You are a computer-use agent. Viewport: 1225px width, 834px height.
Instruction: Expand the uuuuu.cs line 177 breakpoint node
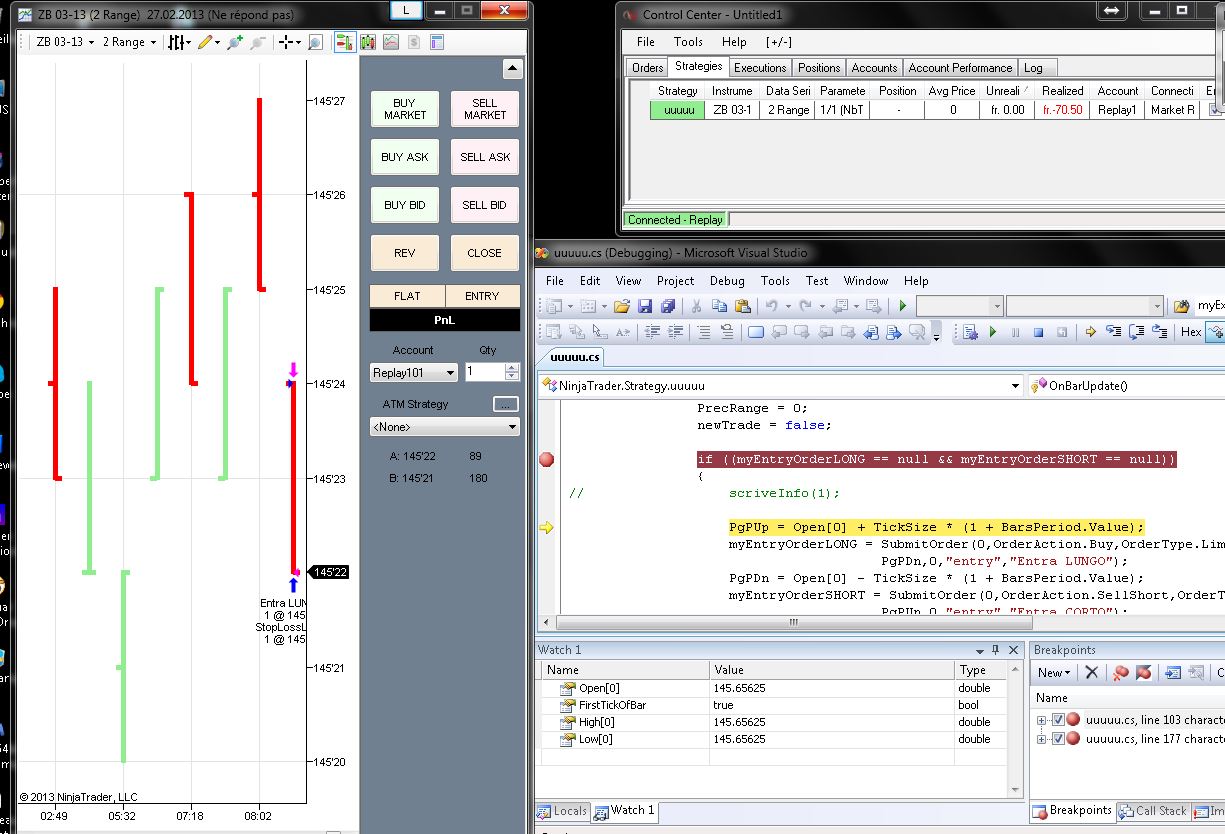click(x=1042, y=739)
